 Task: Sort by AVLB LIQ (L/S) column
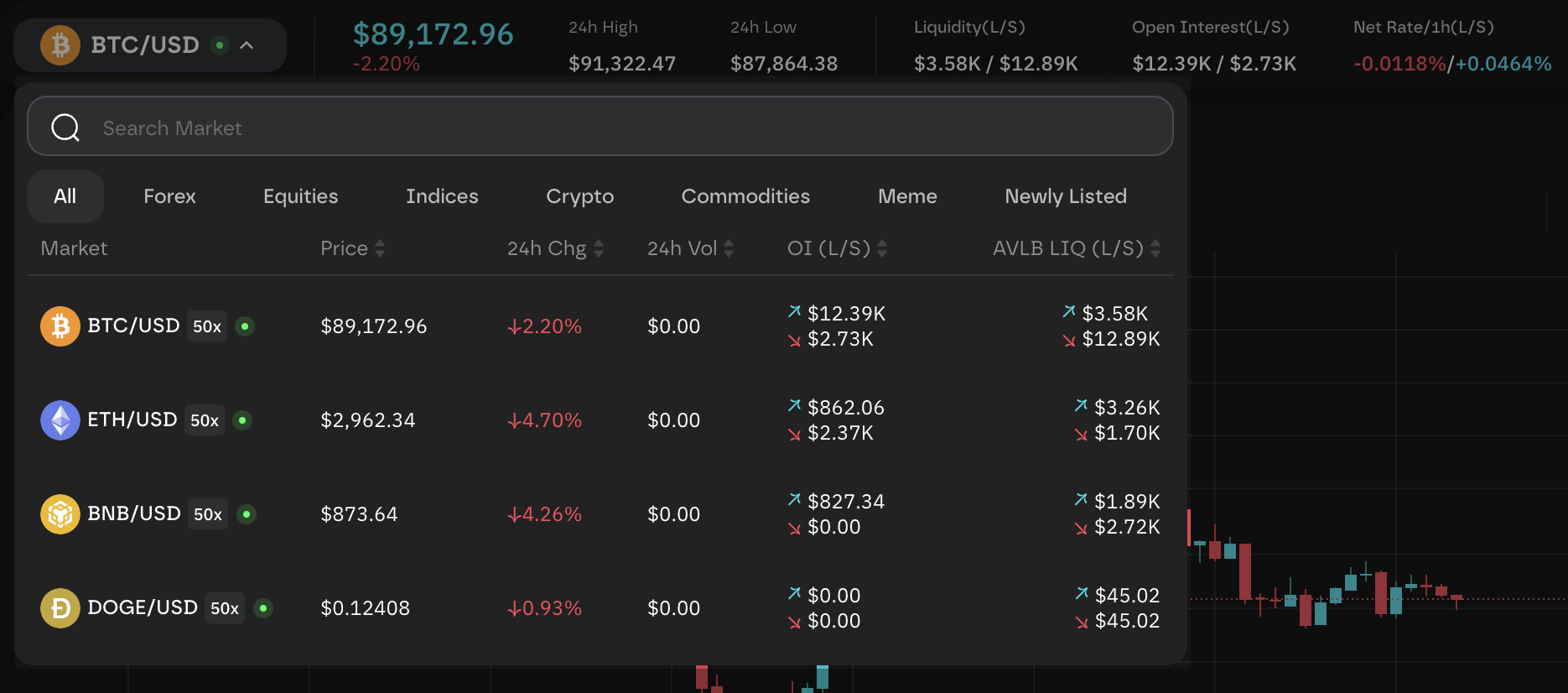(1155, 248)
